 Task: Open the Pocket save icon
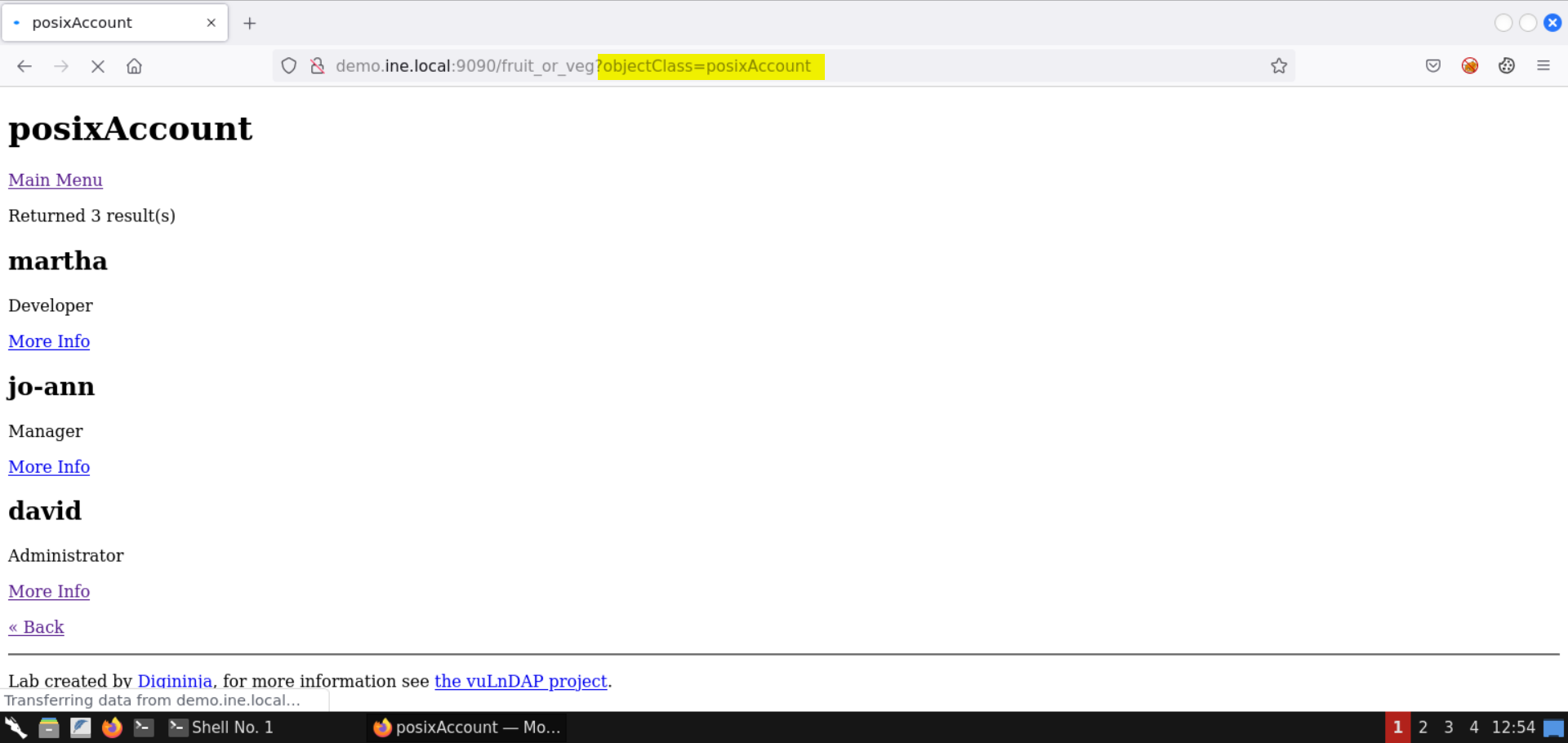coord(1432,66)
